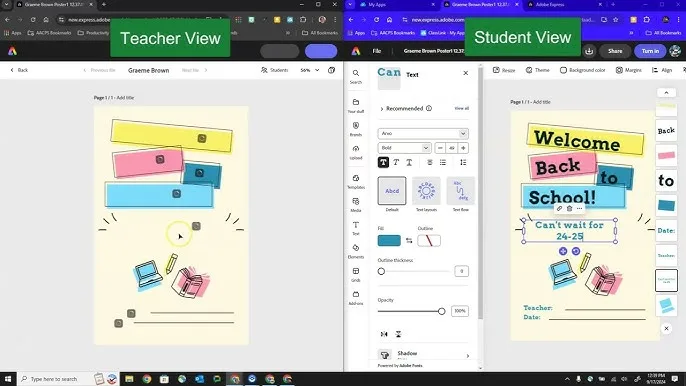This screenshot has width=686, height=386.
Task: Select the 'Date:' layer thumbnail
Action: tap(666, 231)
